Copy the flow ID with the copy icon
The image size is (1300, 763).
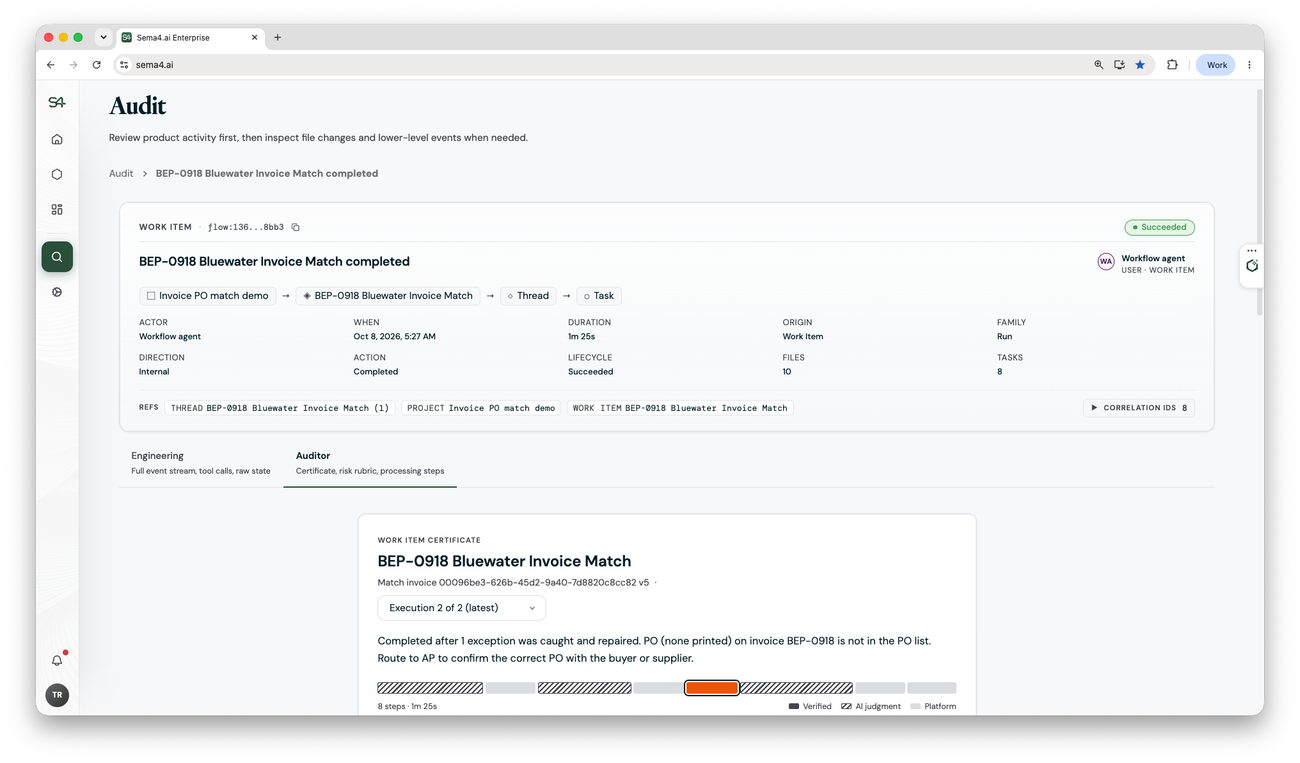(x=296, y=227)
